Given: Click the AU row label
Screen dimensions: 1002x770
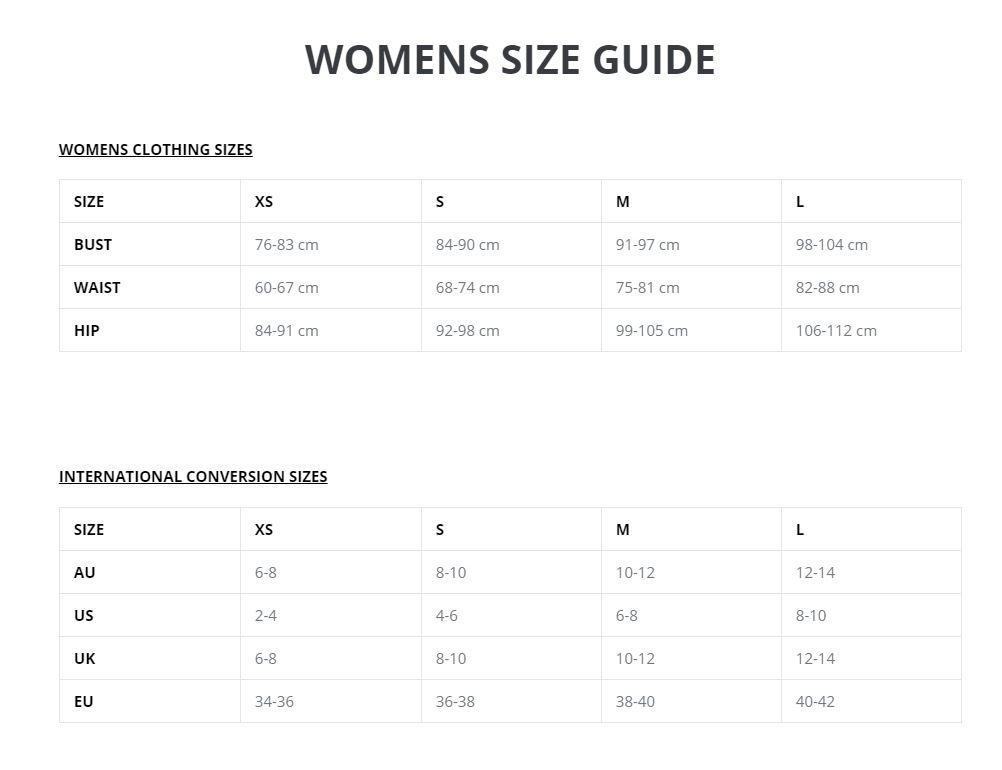Looking at the screenshot, I should coord(85,572).
